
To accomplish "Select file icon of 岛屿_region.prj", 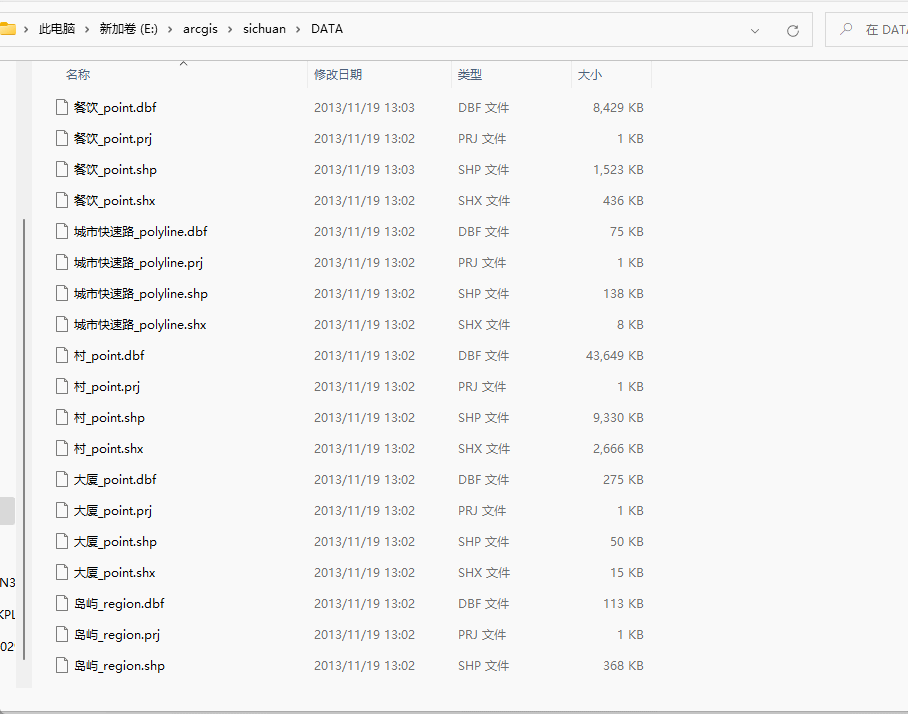I will [62, 634].
